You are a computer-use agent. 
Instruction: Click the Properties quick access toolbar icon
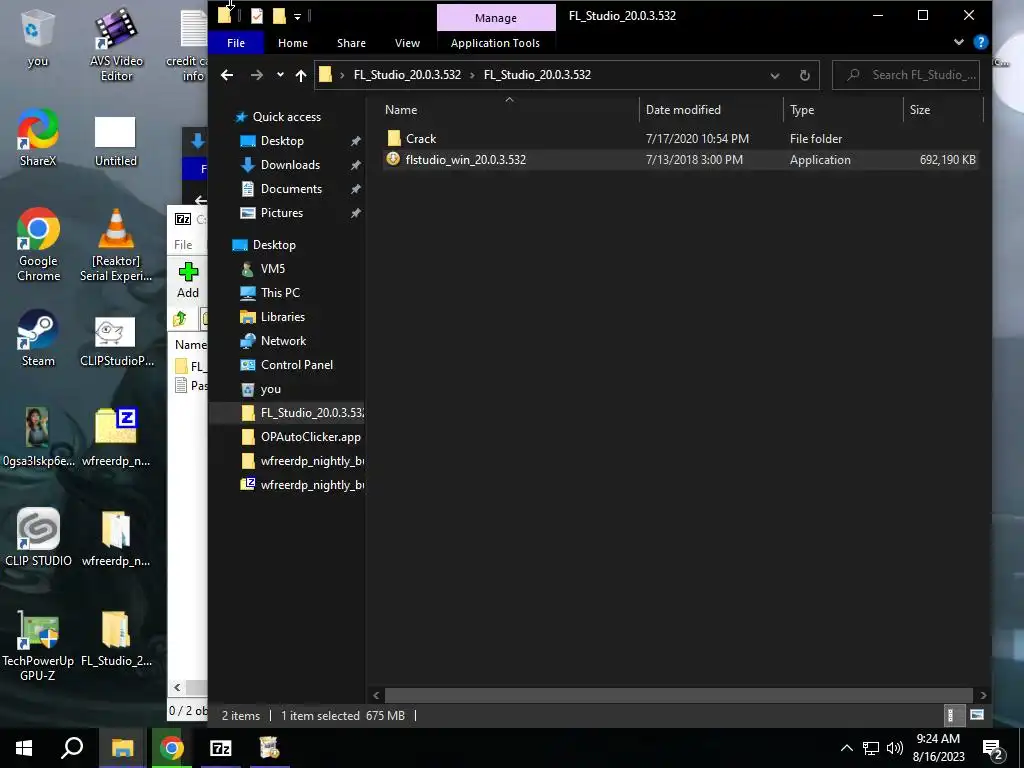click(257, 16)
